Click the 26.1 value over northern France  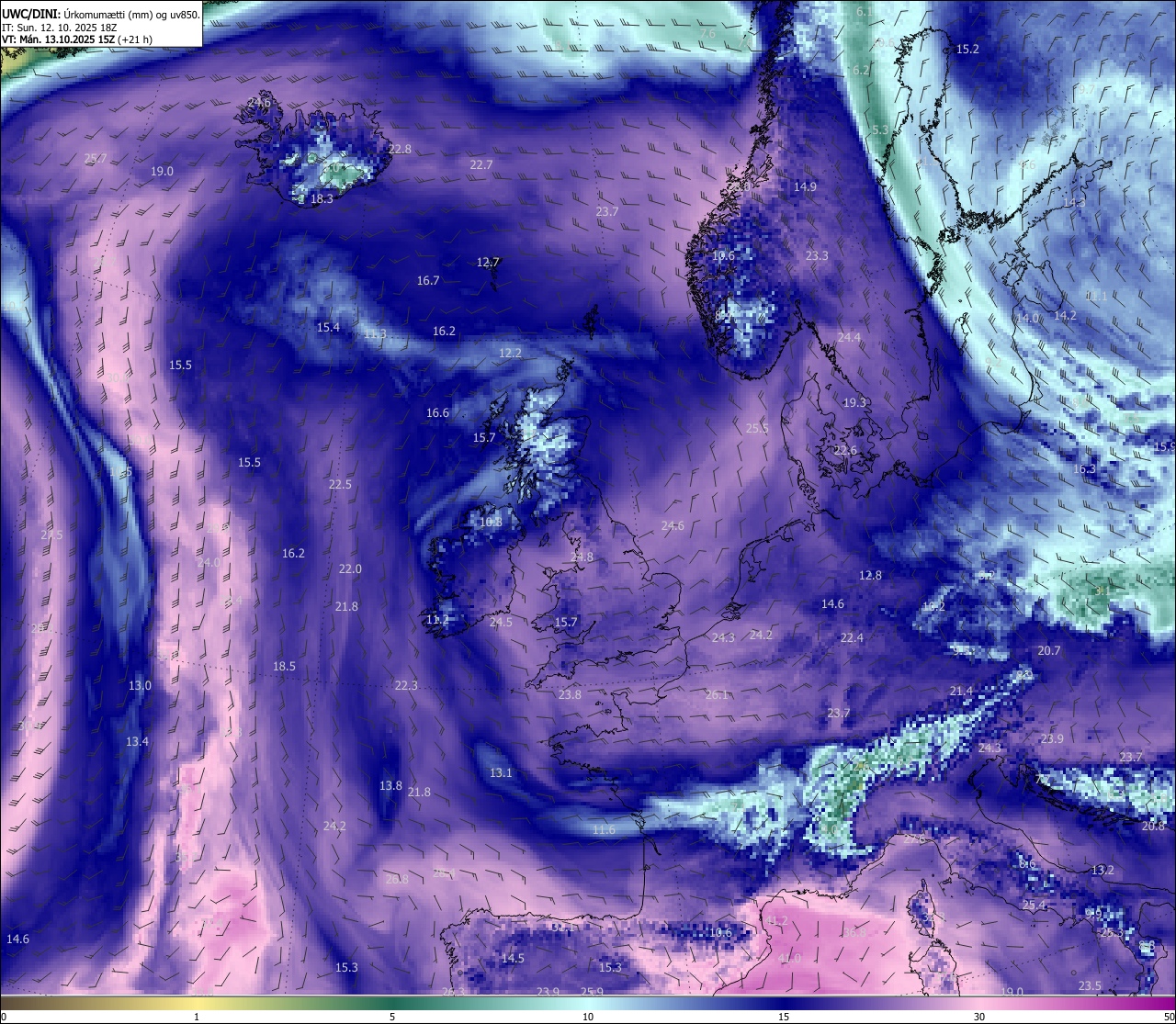[717, 694]
